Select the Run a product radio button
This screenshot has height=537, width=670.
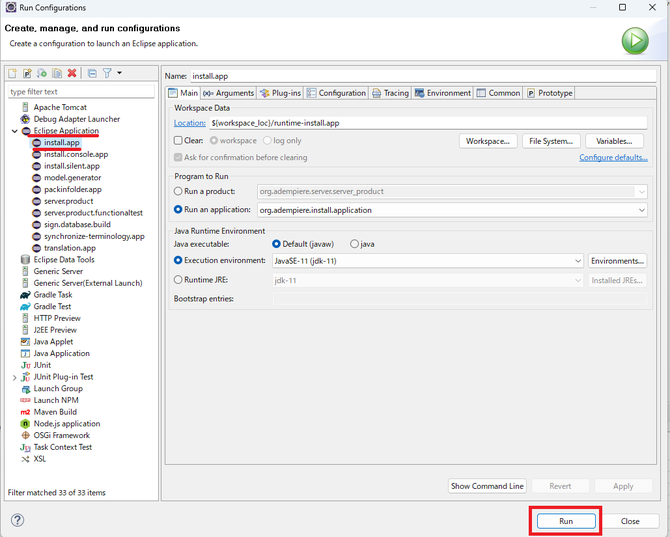(179, 191)
